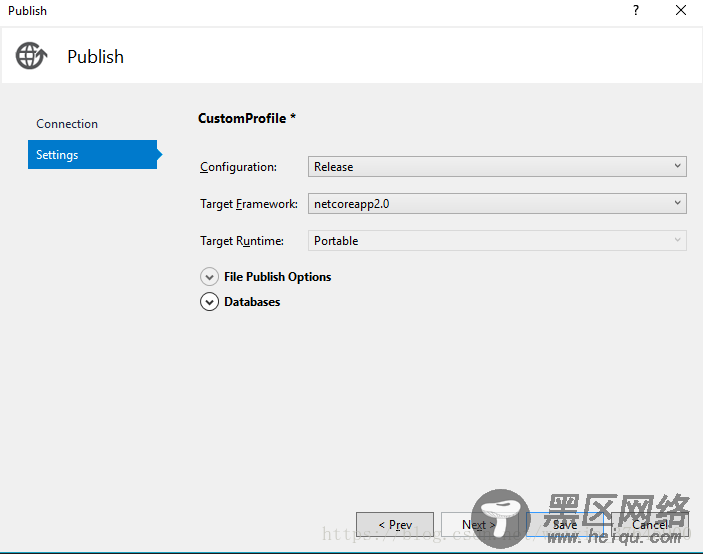Click the Target Framework label
Viewport: 703px width, 554px height.
click(249, 204)
